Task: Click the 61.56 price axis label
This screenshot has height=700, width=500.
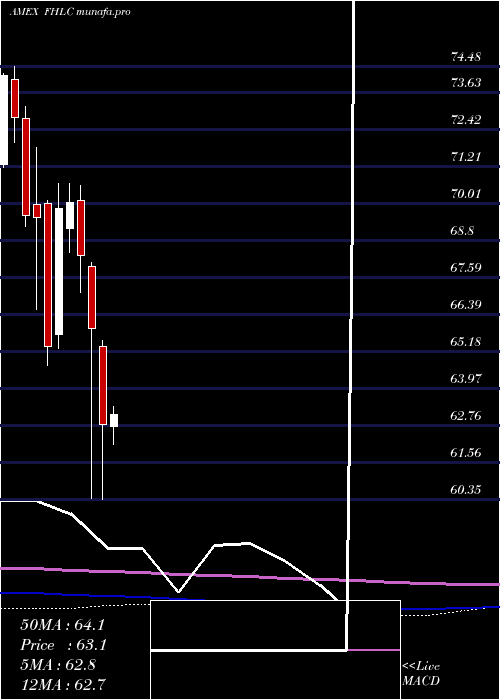Action: (466, 453)
